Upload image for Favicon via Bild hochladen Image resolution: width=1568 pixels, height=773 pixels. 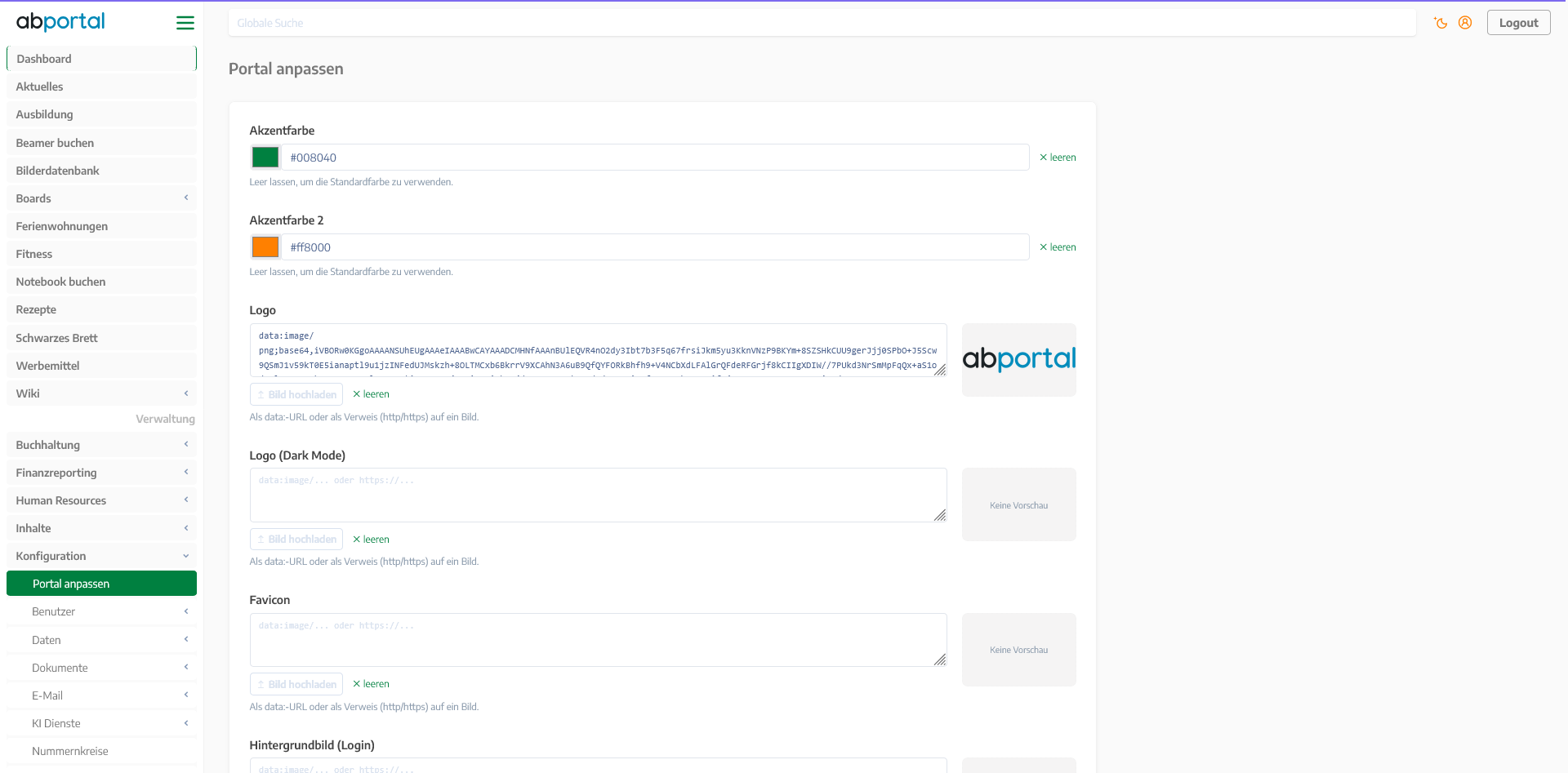pos(296,684)
